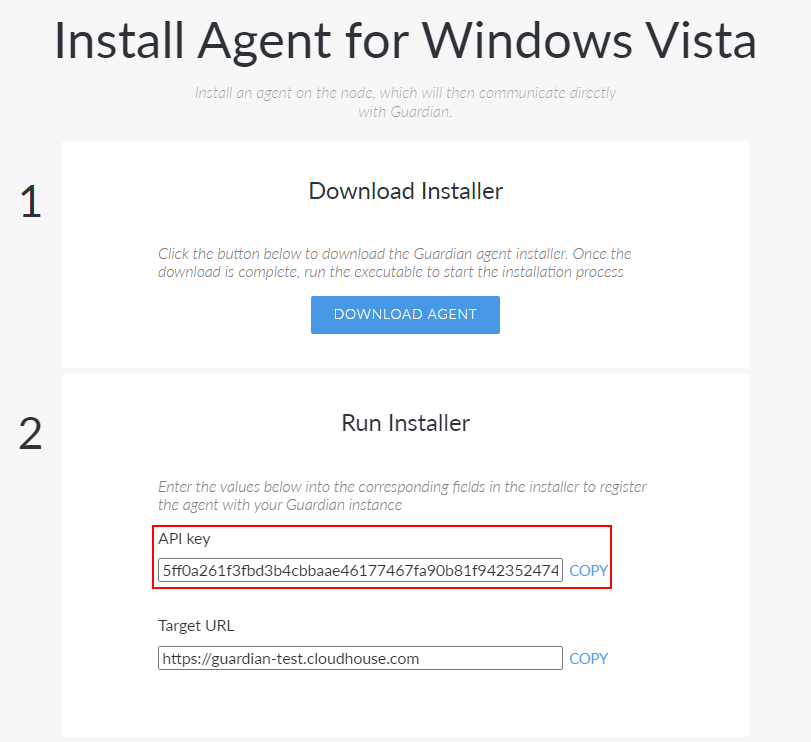This screenshot has width=811, height=742.
Task: Click the "run the executable" instruction line
Action: [390, 272]
